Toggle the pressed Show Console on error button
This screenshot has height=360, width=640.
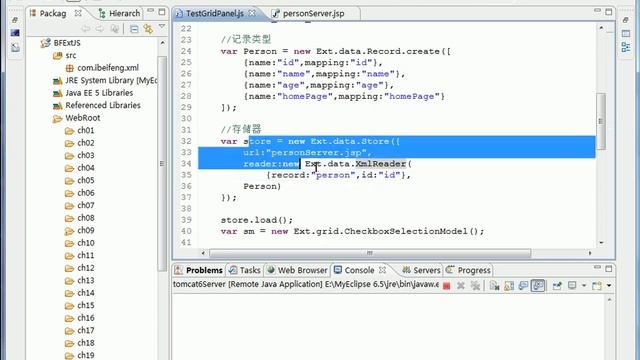538,286
